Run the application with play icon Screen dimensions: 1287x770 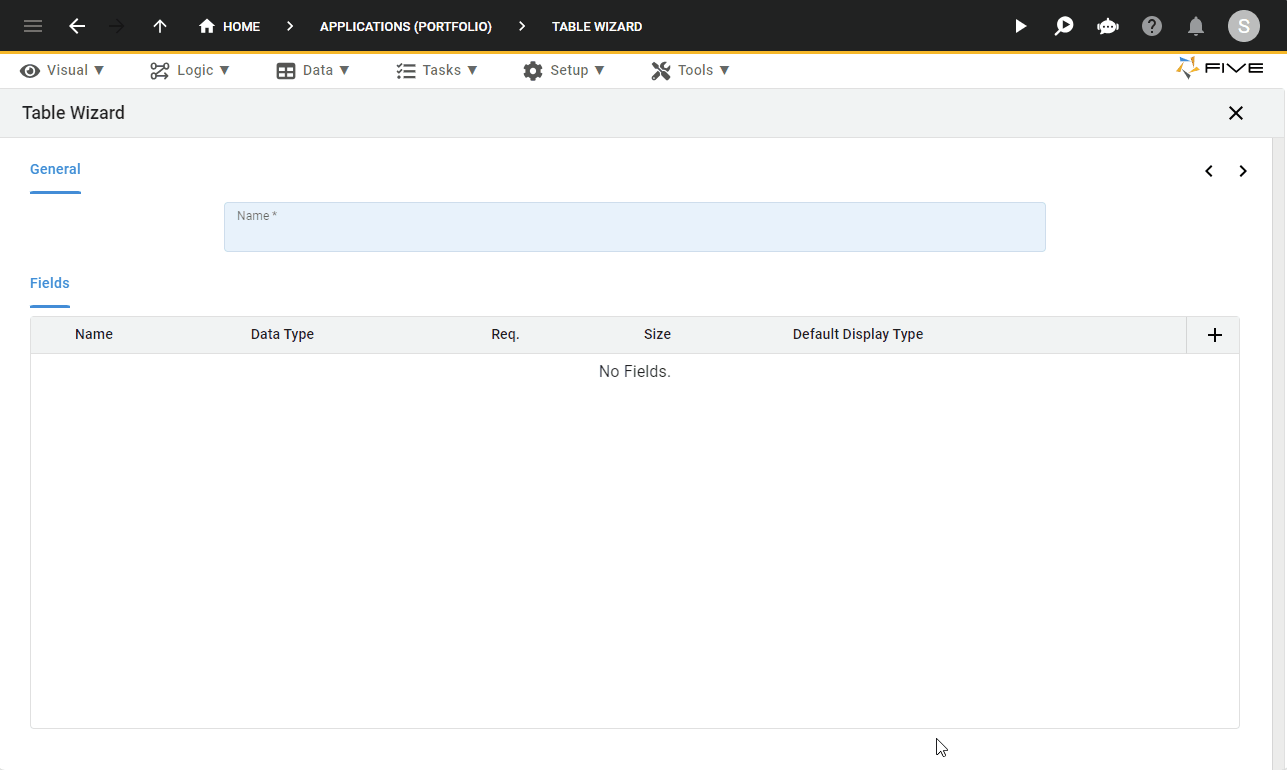pyautogui.click(x=1020, y=26)
